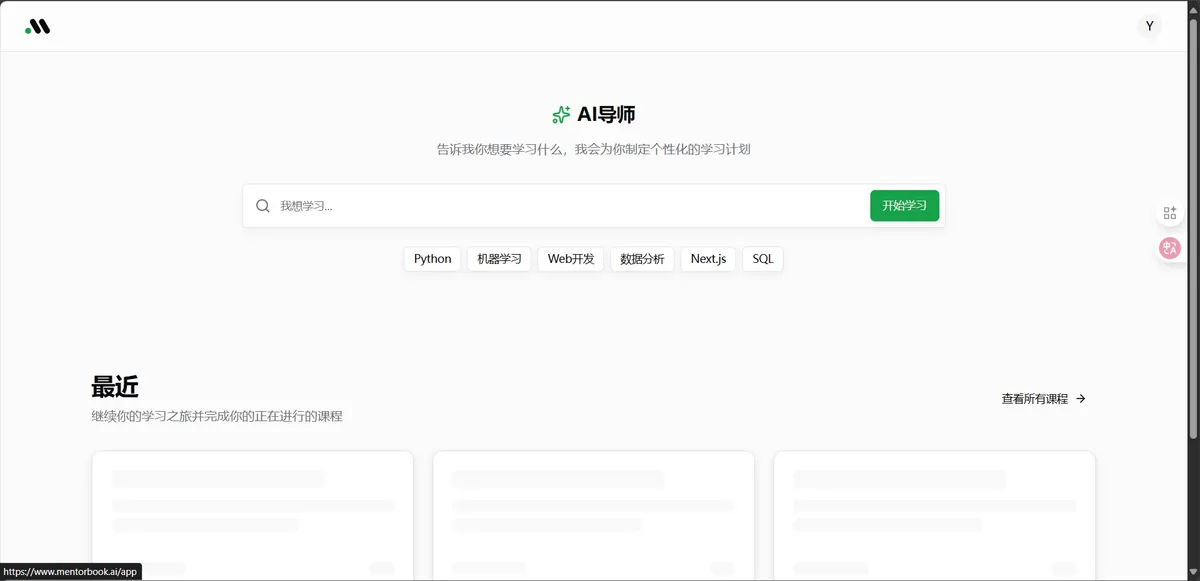
Task: Click the magnifier icon in the search box
Action: coord(262,205)
